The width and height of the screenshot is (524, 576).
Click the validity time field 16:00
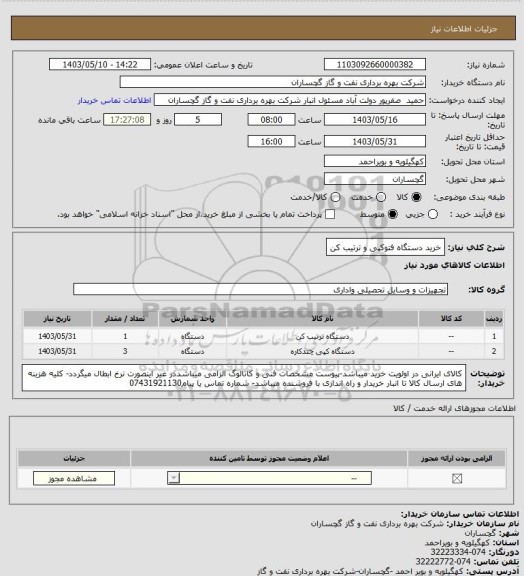tap(272, 141)
